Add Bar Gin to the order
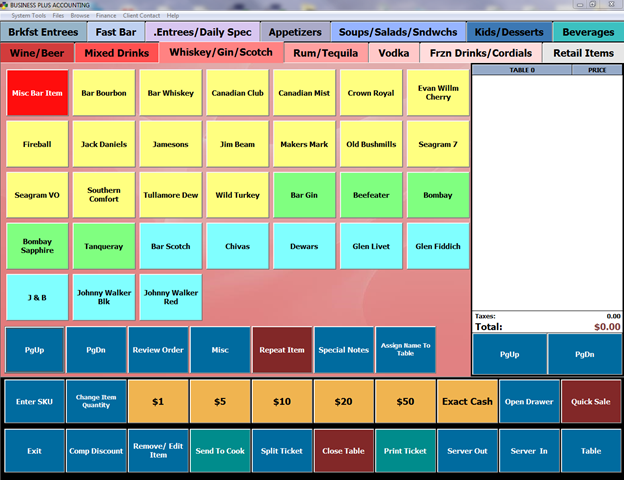This screenshot has height=480, width=624. pos(304,195)
